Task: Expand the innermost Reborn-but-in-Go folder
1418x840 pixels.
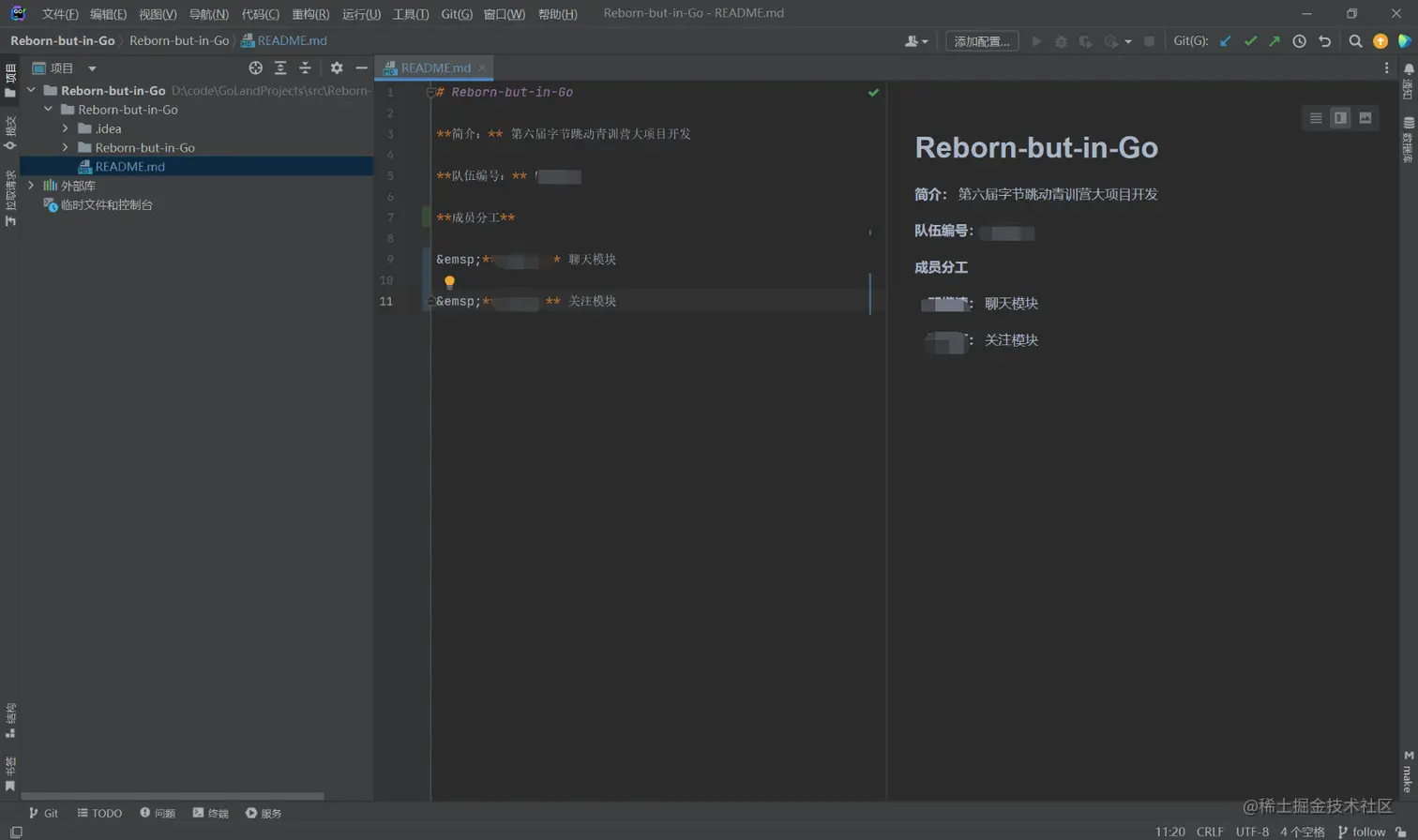Action: tap(65, 147)
